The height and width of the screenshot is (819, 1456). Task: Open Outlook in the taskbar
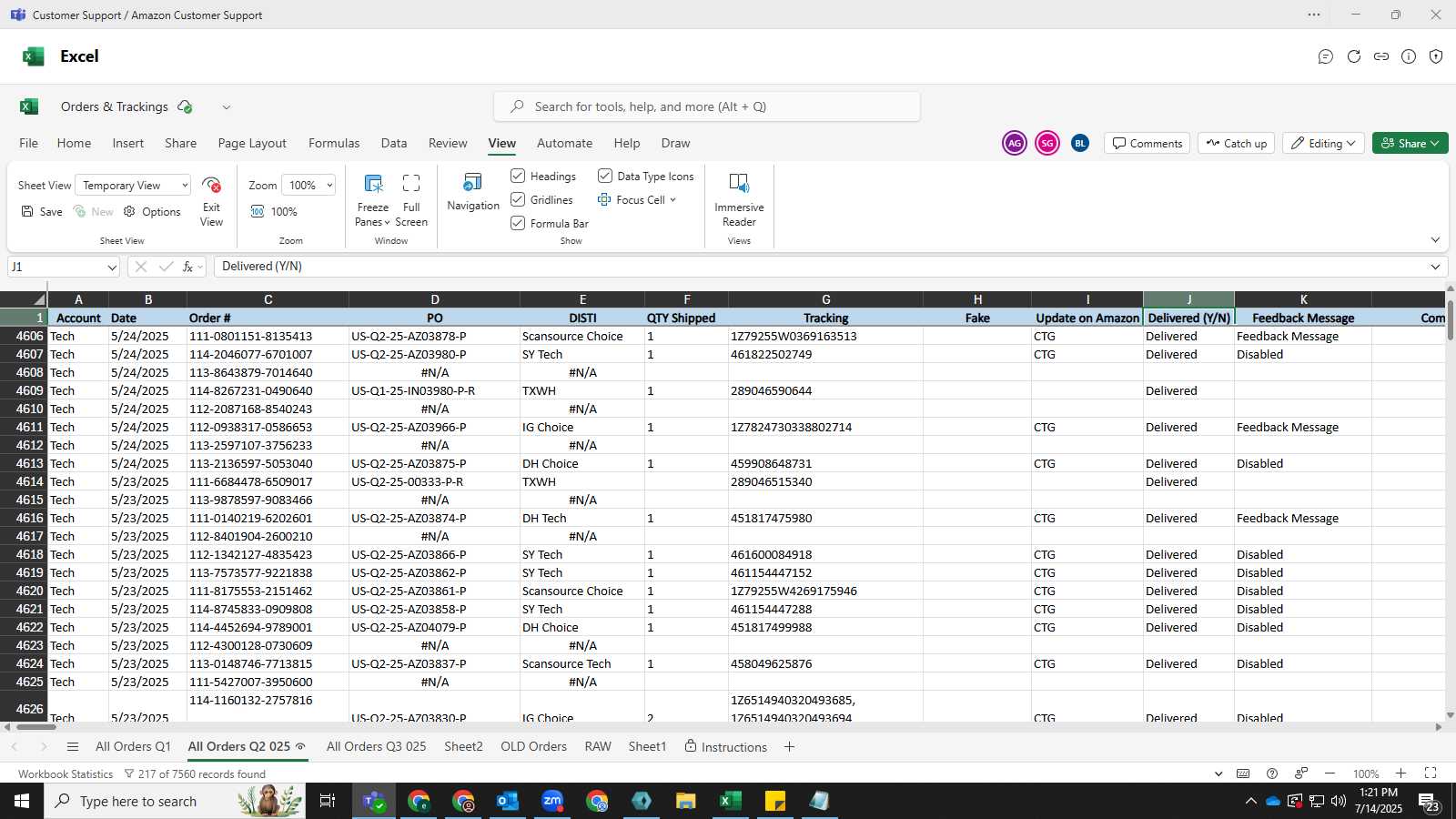[x=507, y=801]
